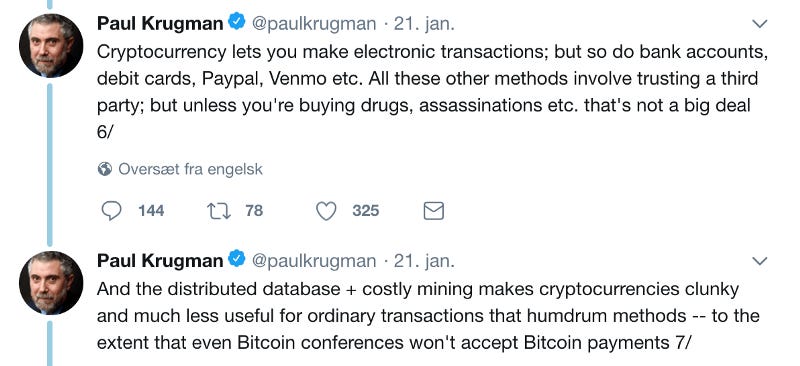Like the tweet with 325 likes

tap(326, 210)
